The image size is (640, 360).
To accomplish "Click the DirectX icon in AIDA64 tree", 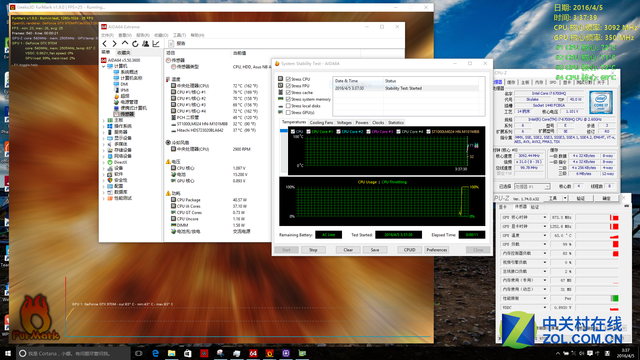I will 110,162.
